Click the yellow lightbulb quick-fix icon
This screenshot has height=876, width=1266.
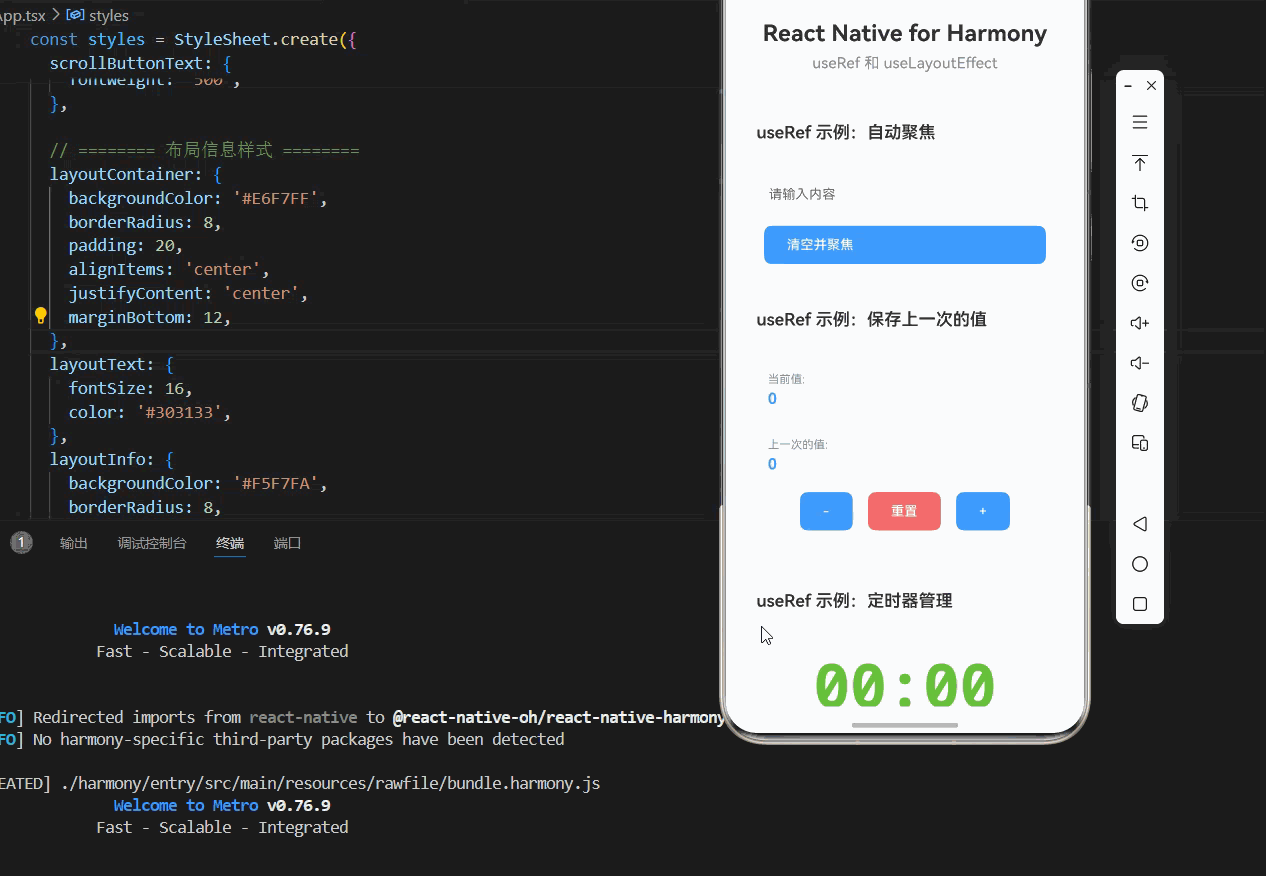pyautogui.click(x=40, y=316)
